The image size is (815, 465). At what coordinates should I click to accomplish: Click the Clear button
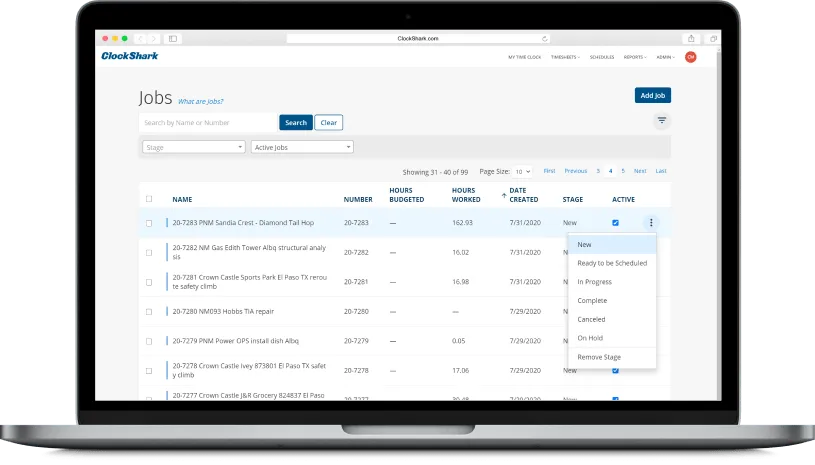[328, 123]
